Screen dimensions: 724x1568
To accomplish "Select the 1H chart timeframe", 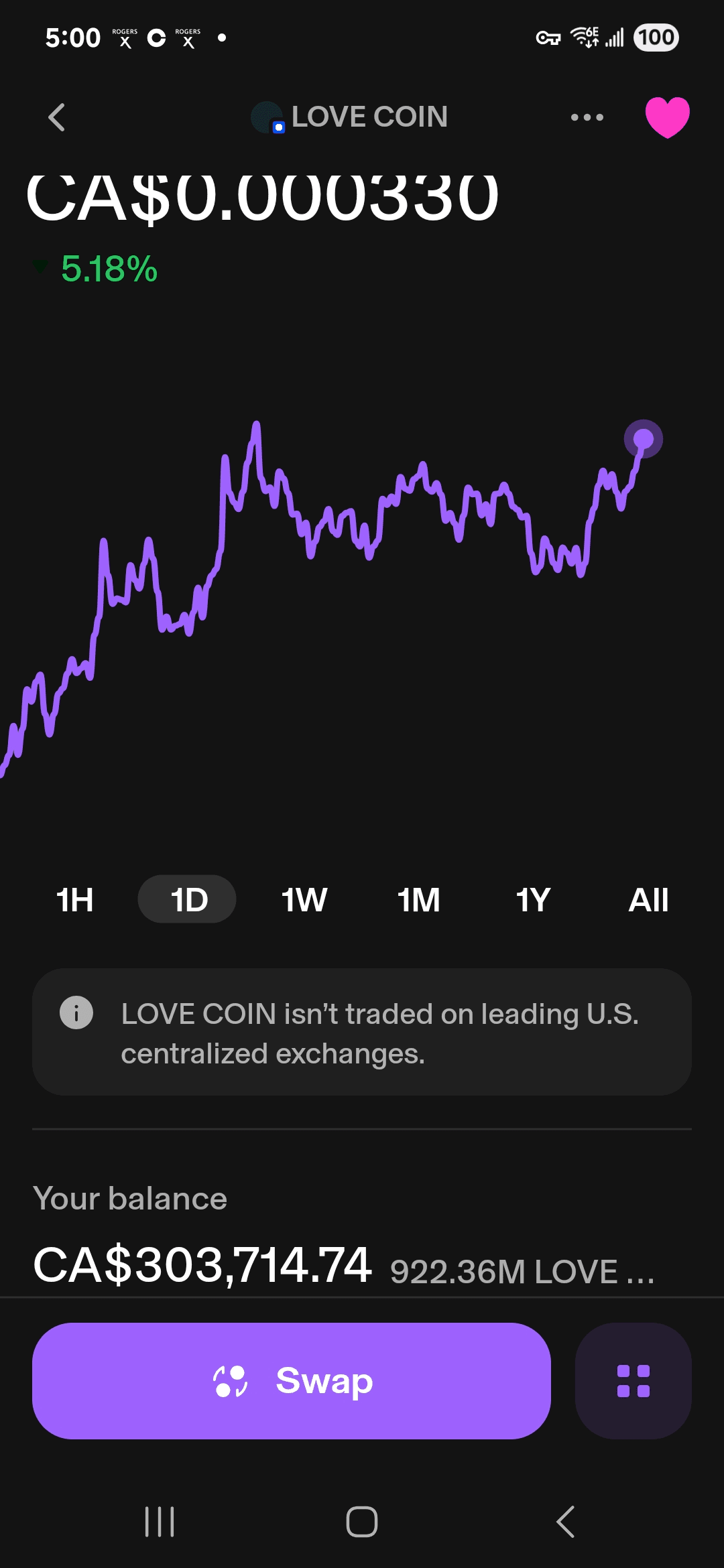I will pyautogui.click(x=74, y=899).
